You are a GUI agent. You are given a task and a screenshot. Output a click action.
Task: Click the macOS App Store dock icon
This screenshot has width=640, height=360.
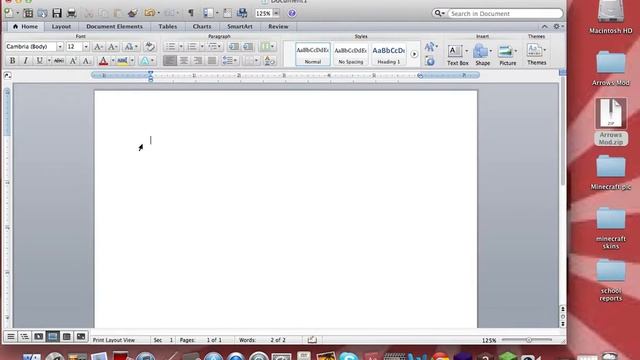pos(213,357)
